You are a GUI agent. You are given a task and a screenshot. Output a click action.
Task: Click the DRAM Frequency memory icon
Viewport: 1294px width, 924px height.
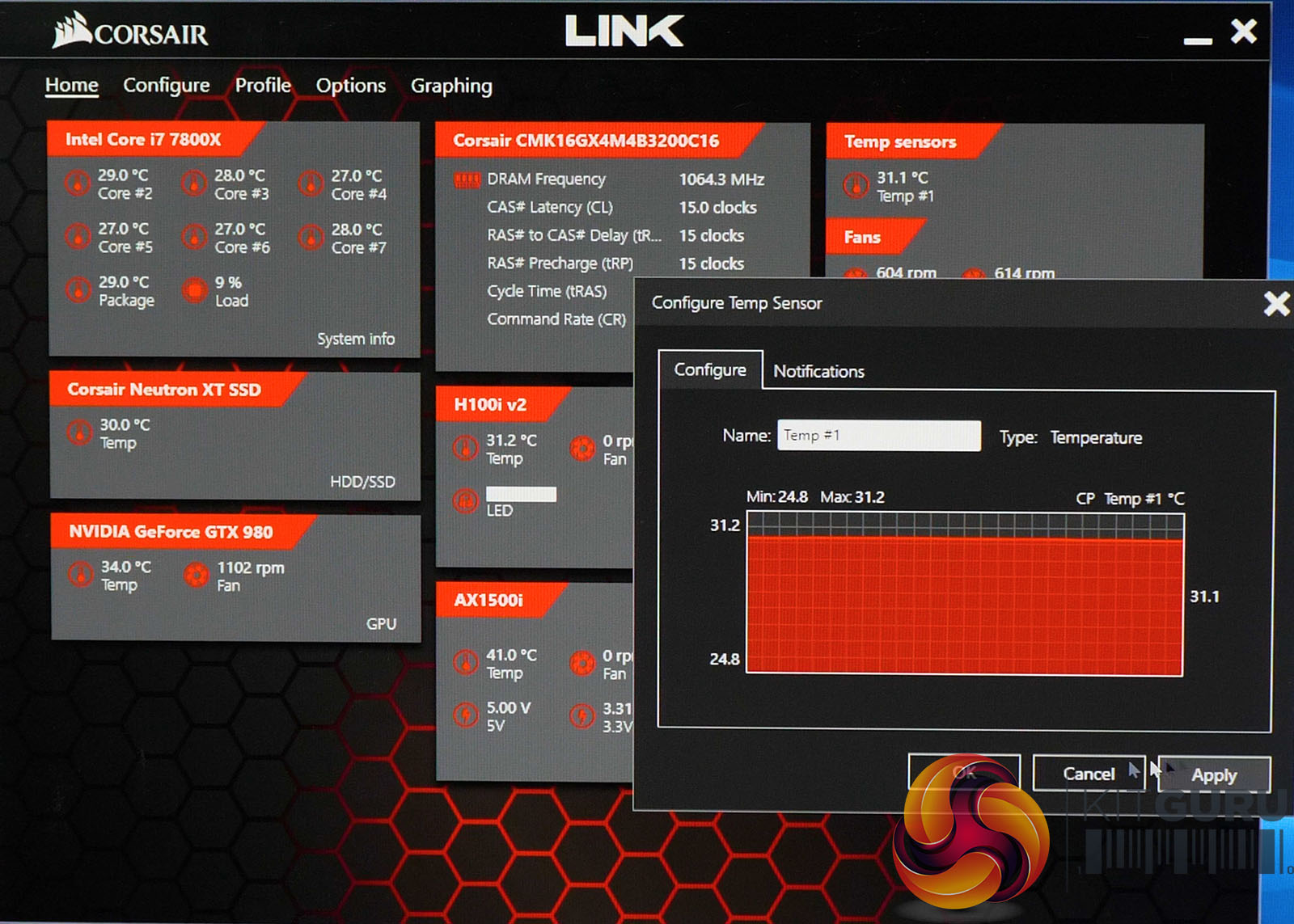click(467, 179)
